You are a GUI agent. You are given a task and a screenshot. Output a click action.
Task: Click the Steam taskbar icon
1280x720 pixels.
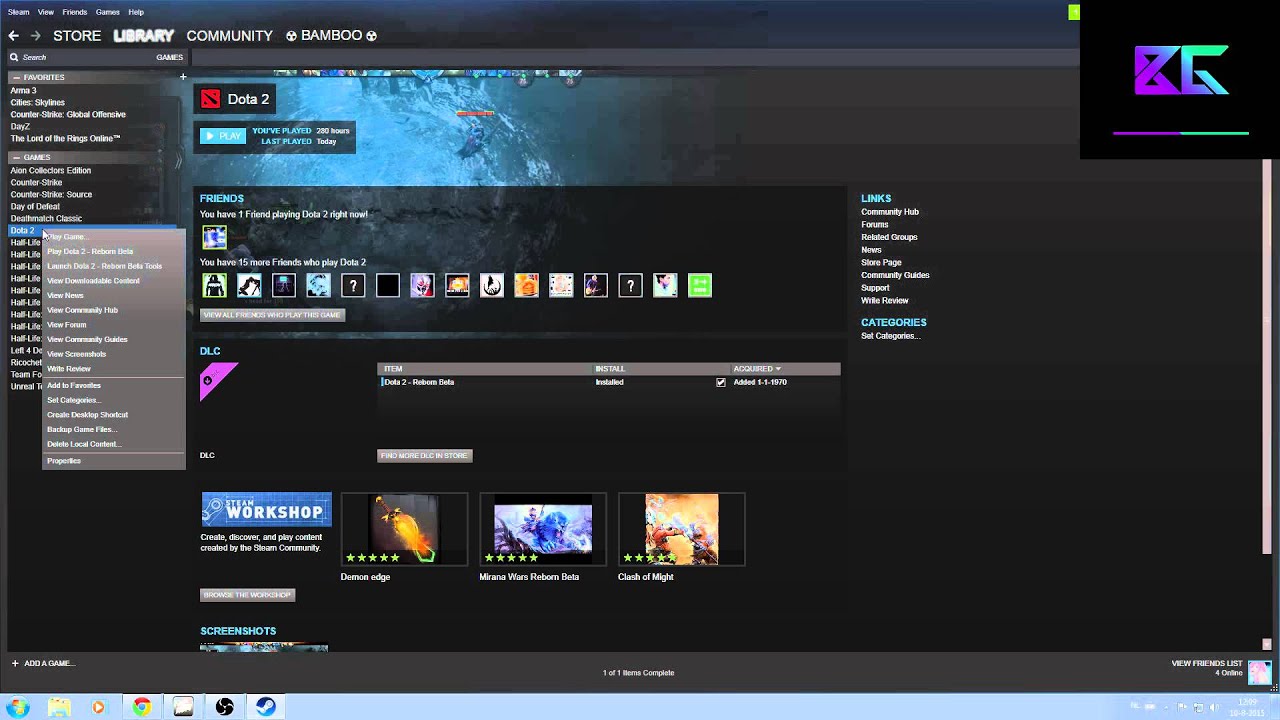266,707
